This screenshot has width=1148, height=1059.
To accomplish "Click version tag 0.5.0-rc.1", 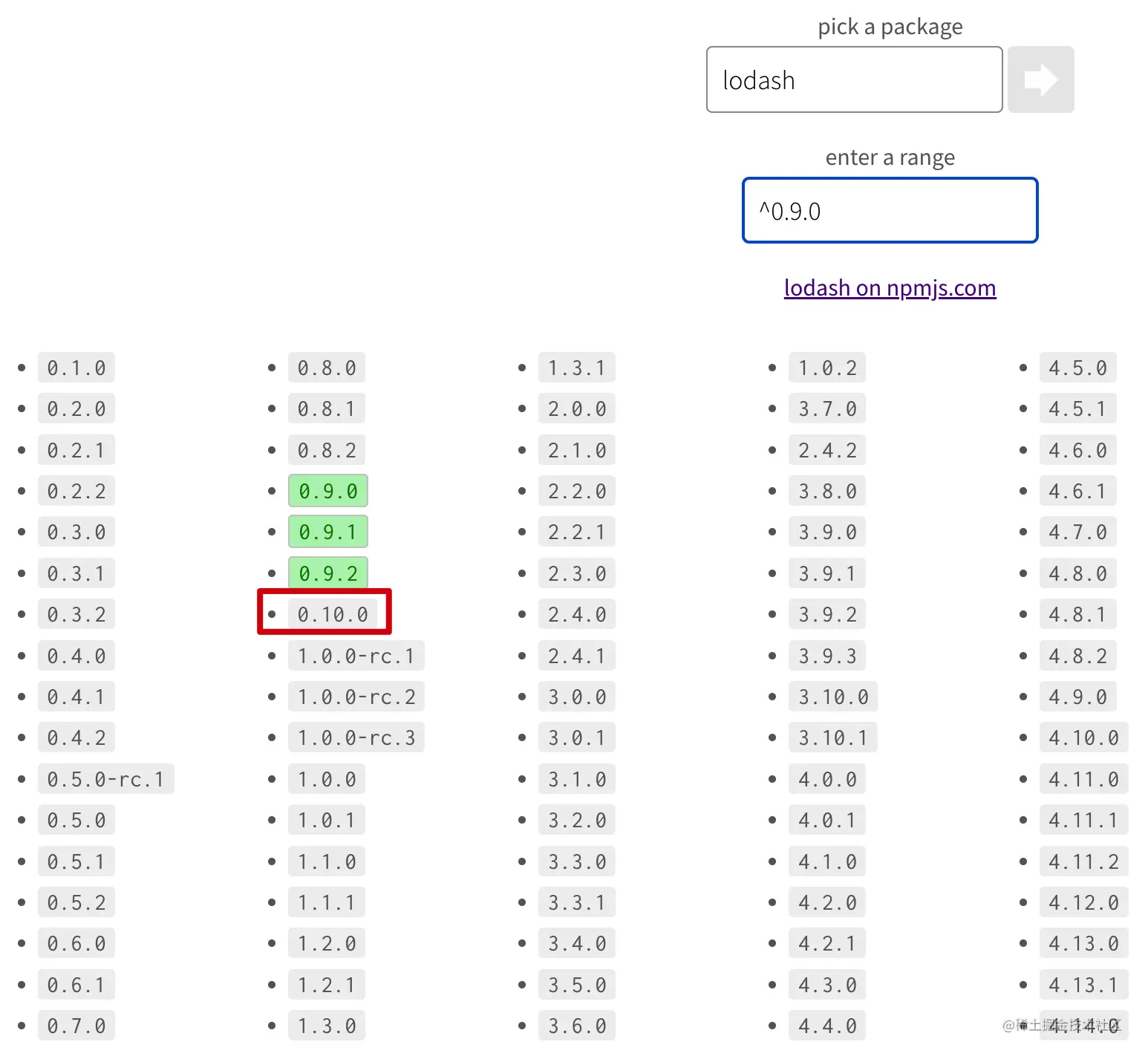I will 105,779.
